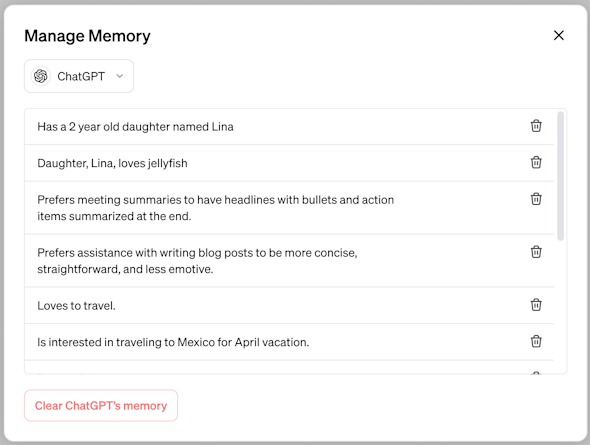Click the memory list scrollbar thumb
590x445 pixels.
(560, 176)
